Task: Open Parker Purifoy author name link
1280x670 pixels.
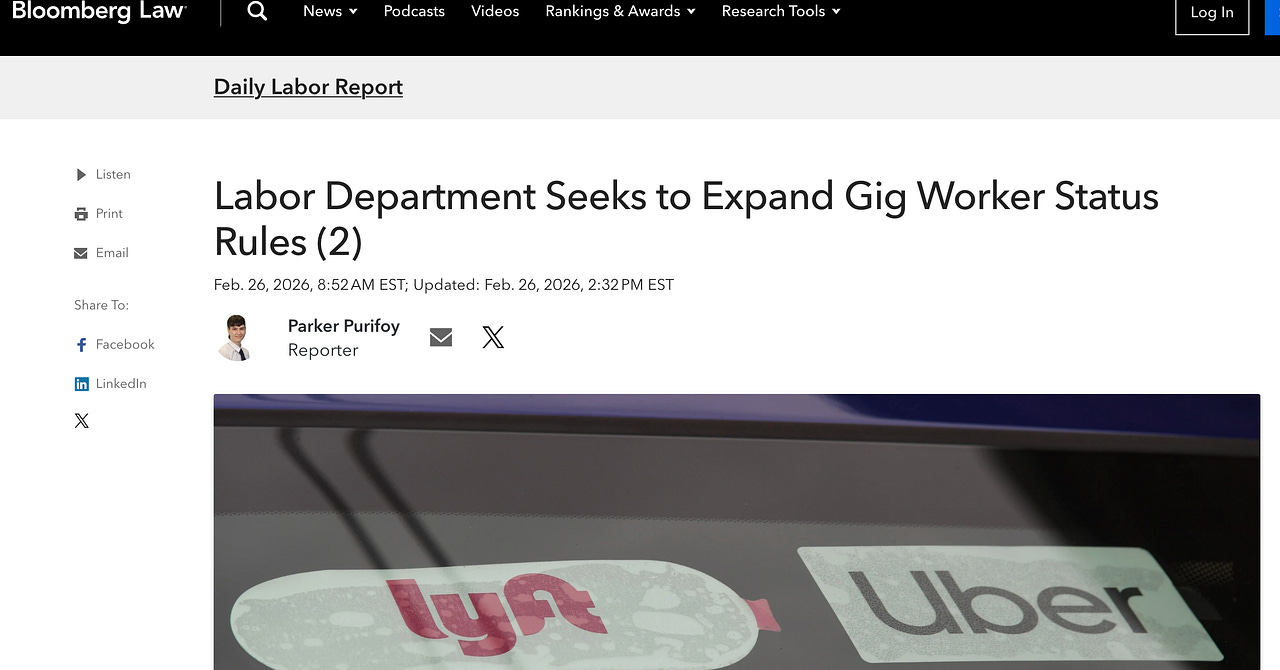Action: pos(344,326)
